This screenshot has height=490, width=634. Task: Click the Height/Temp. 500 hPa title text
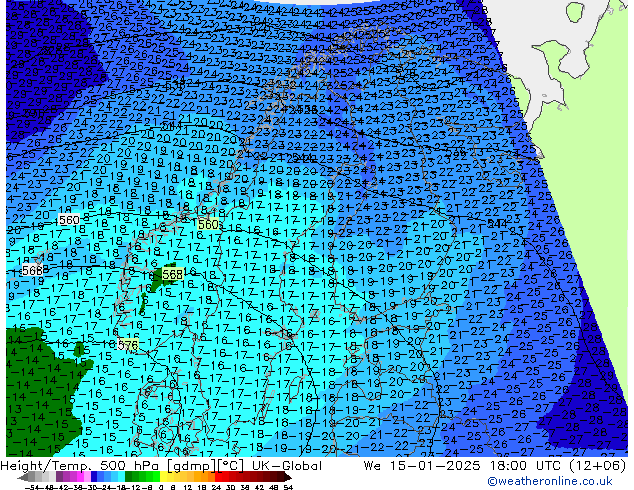tap(79, 466)
